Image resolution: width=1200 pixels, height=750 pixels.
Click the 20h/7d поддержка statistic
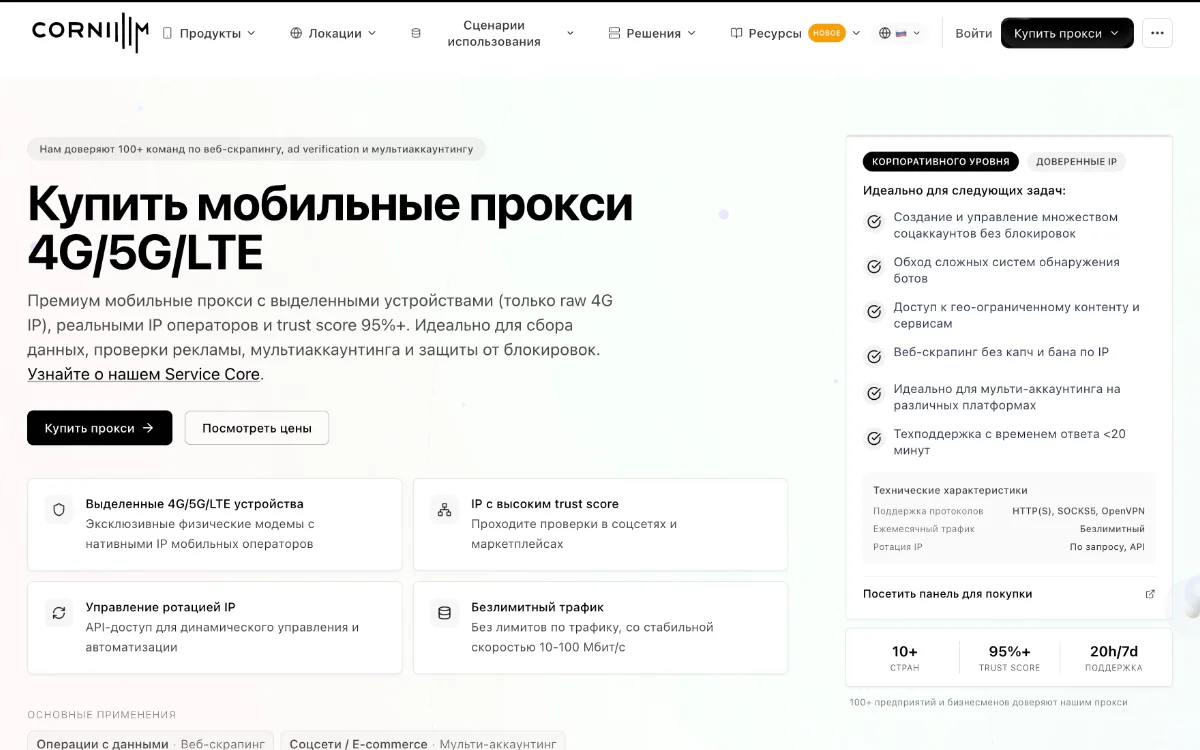pos(1114,658)
